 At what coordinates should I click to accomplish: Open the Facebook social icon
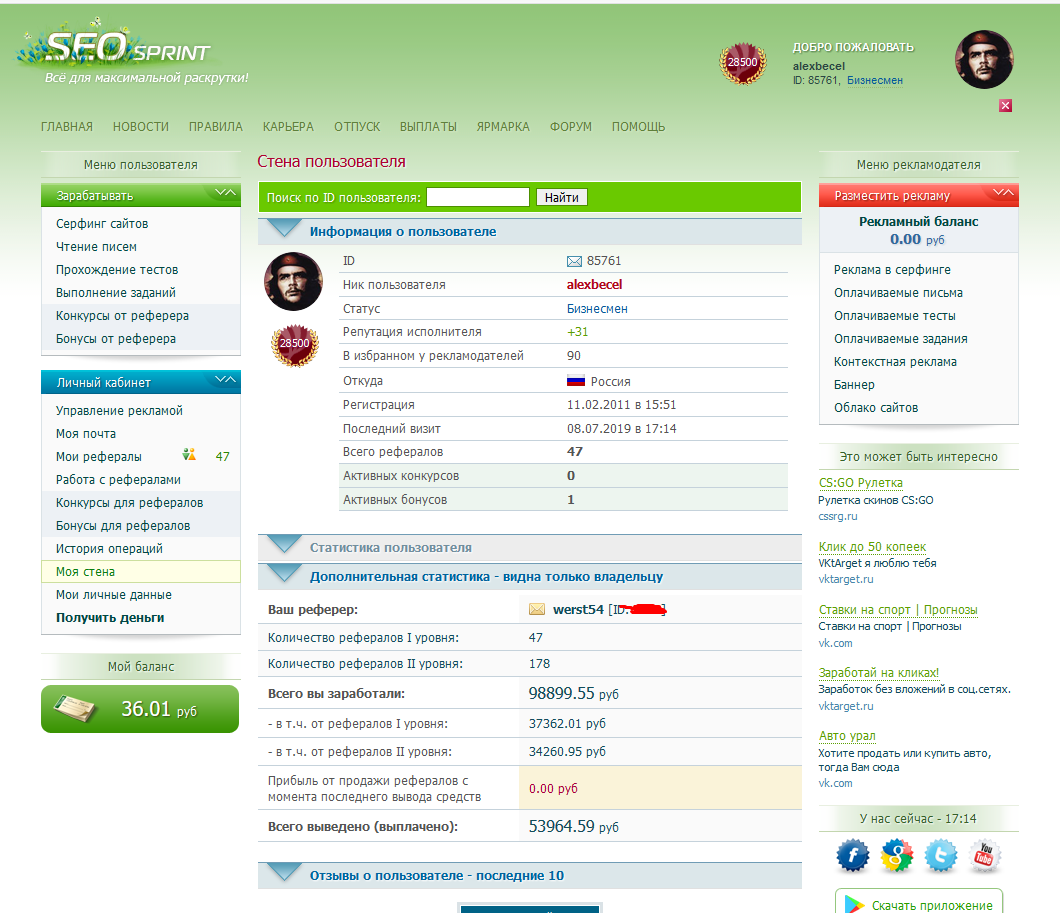point(852,856)
